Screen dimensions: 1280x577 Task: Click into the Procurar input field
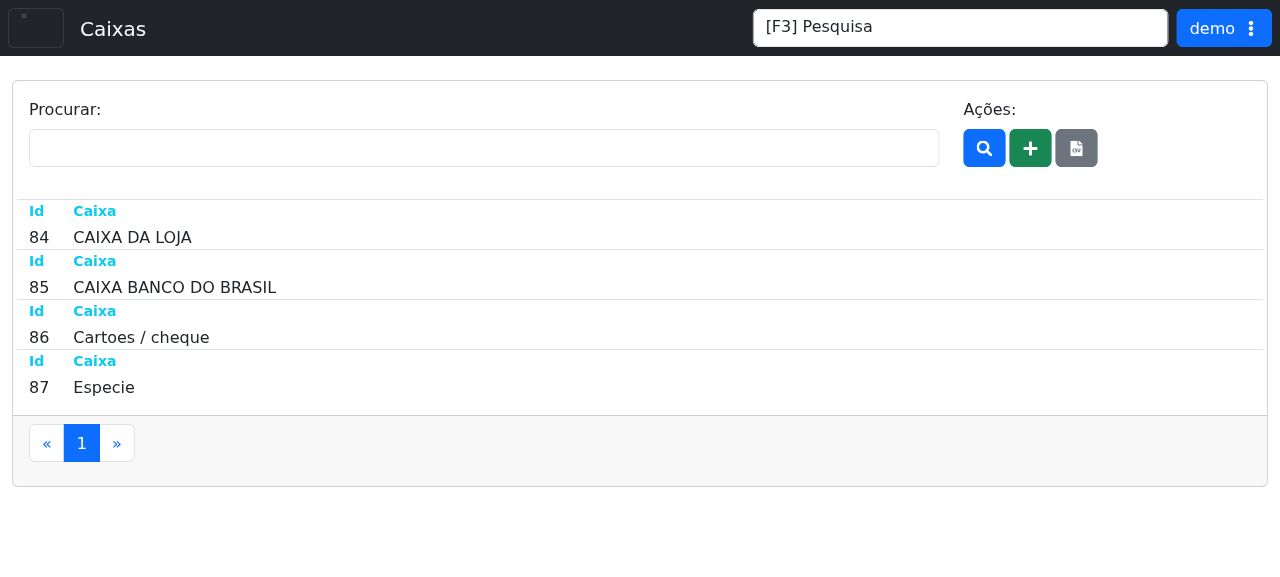coord(484,148)
